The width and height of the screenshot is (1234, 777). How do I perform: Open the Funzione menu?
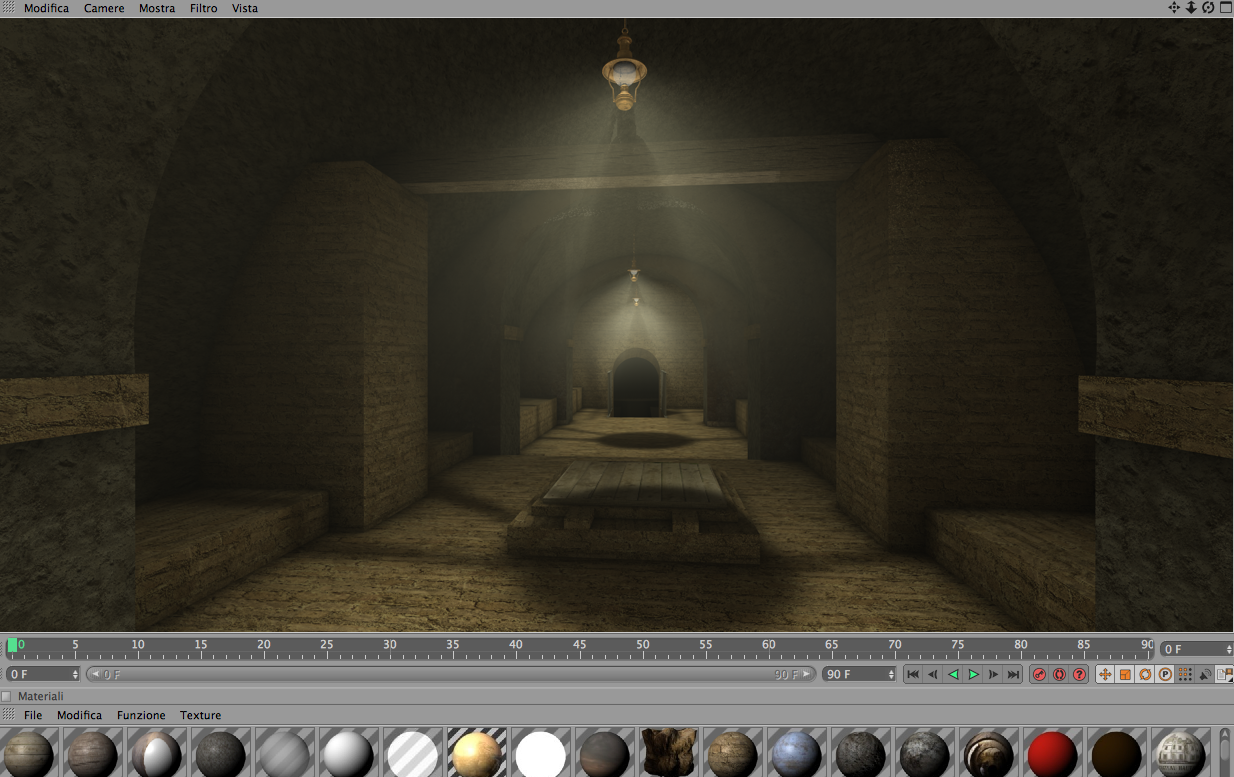tap(141, 715)
